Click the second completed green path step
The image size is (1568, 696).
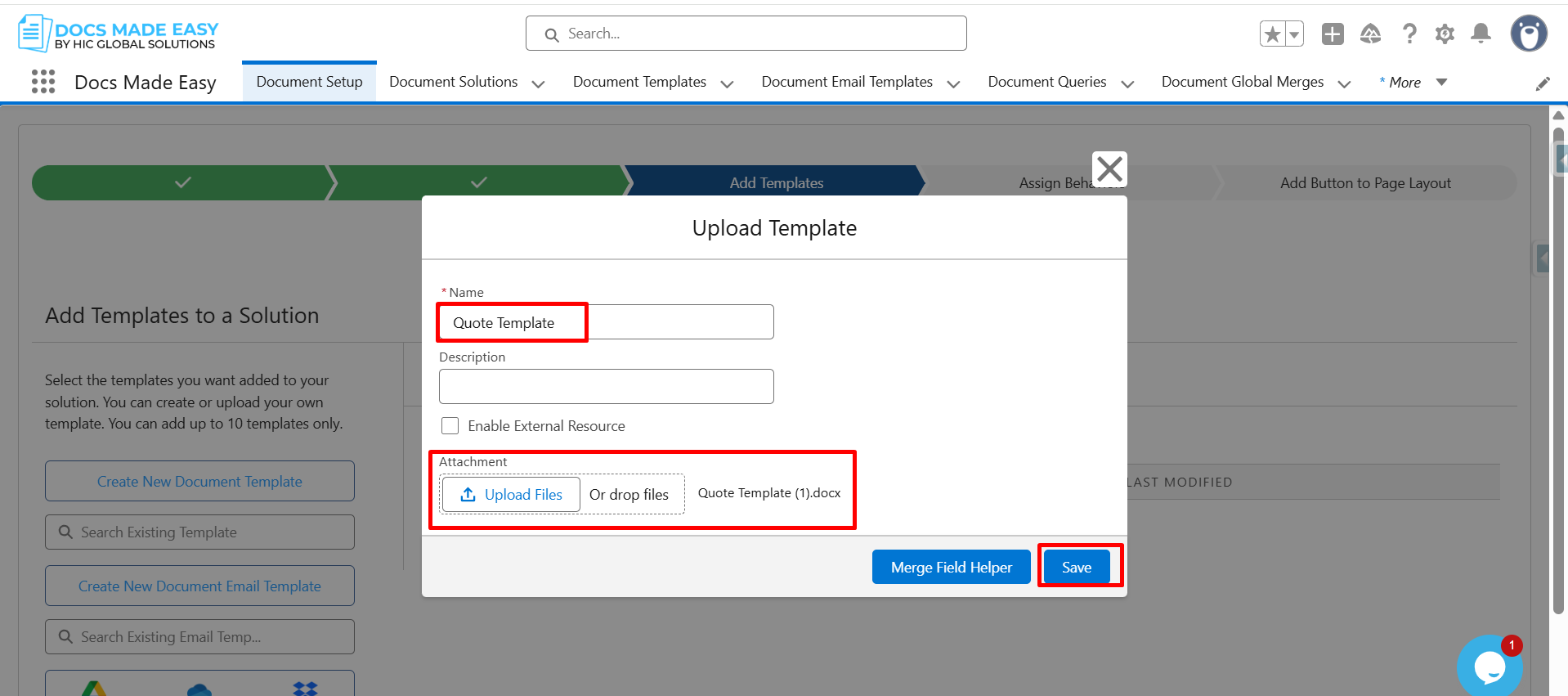tap(479, 182)
